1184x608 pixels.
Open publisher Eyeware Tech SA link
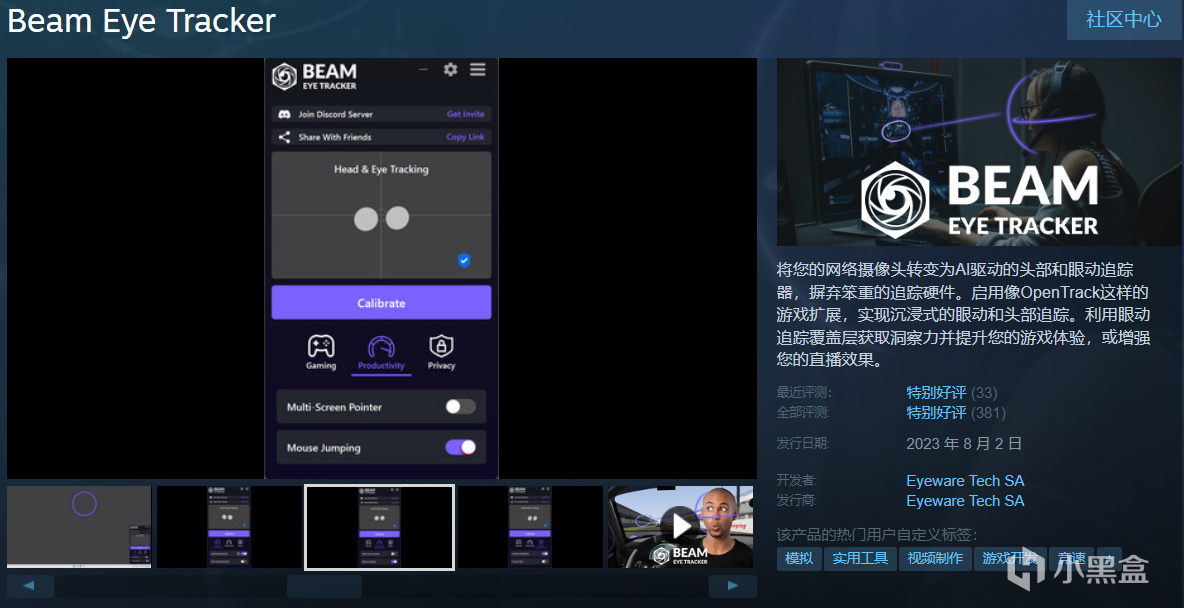pos(965,500)
